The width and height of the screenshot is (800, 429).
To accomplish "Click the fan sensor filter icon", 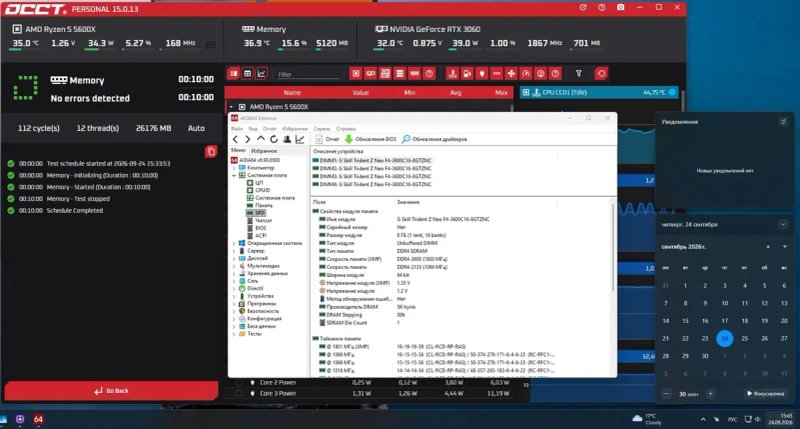I will (511, 74).
